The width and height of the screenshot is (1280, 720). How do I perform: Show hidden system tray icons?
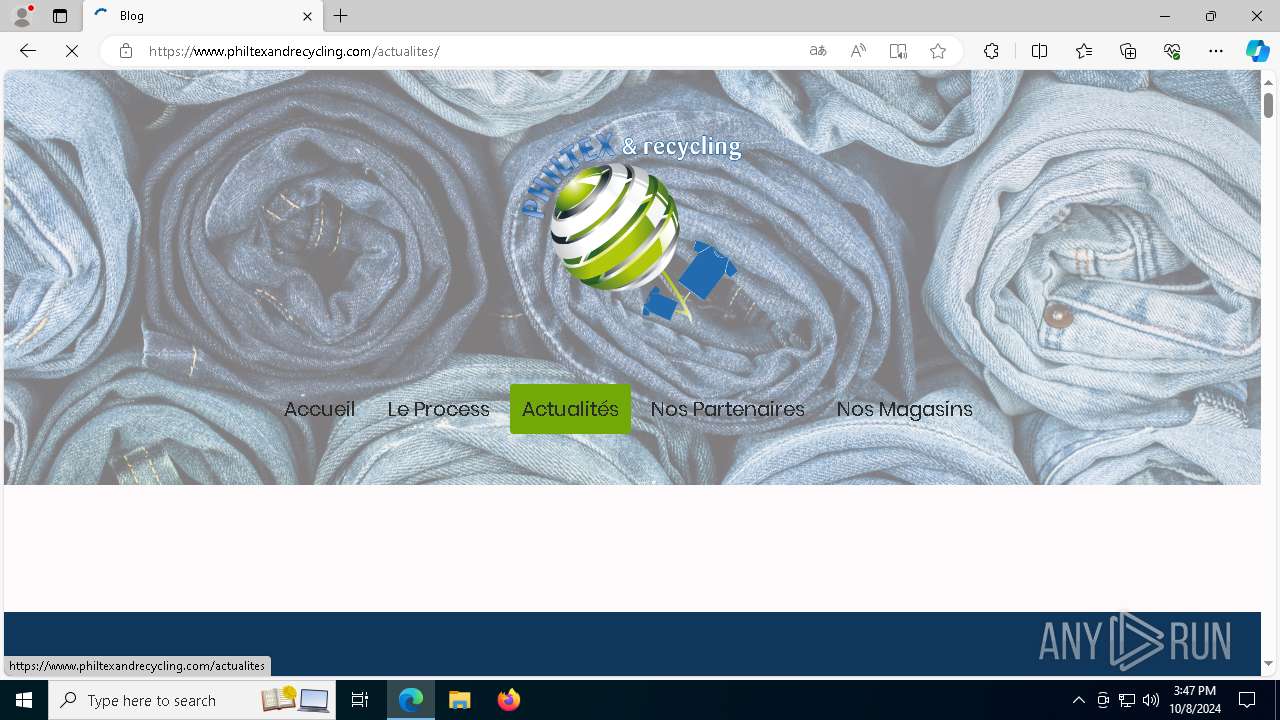pyautogui.click(x=1078, y=700)
